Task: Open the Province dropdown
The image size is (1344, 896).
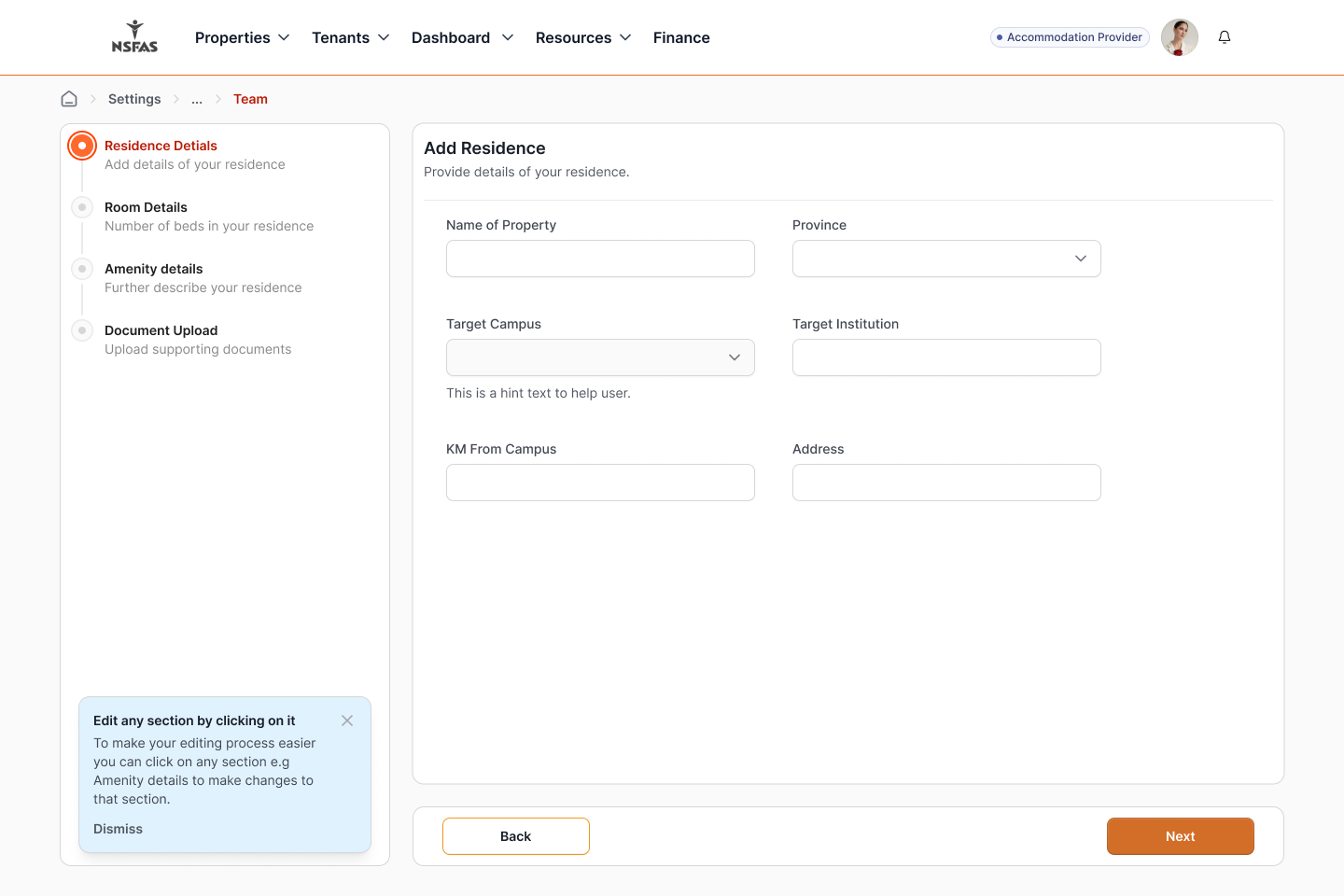Action: point(946,259)
